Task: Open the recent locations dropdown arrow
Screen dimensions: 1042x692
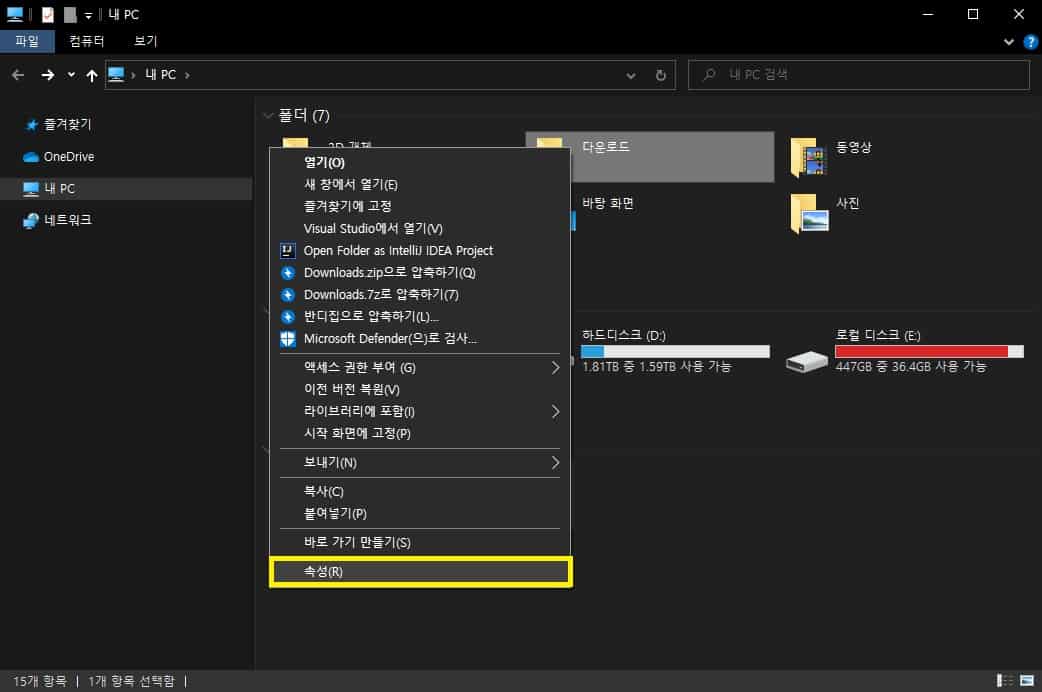Action: coord(71,74)
